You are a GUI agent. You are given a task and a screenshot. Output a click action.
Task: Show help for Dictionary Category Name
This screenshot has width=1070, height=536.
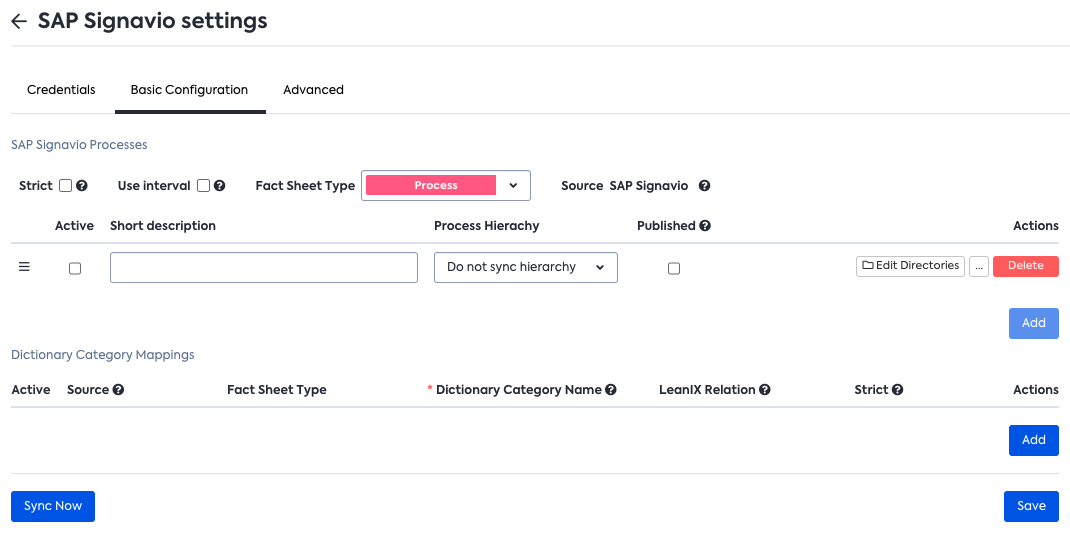tap(611, 389)
